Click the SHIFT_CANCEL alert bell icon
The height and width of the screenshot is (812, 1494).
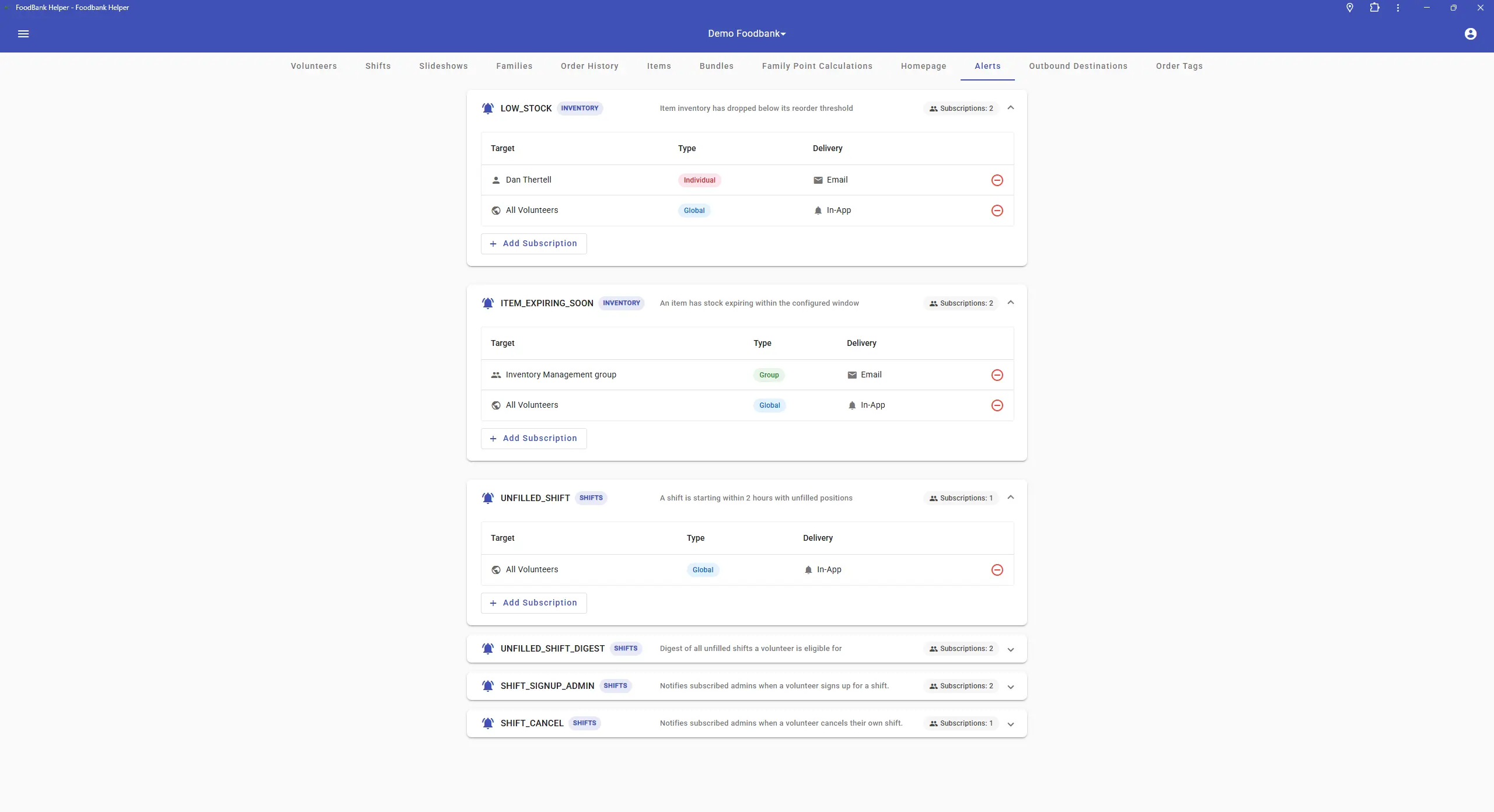point(488,723)
